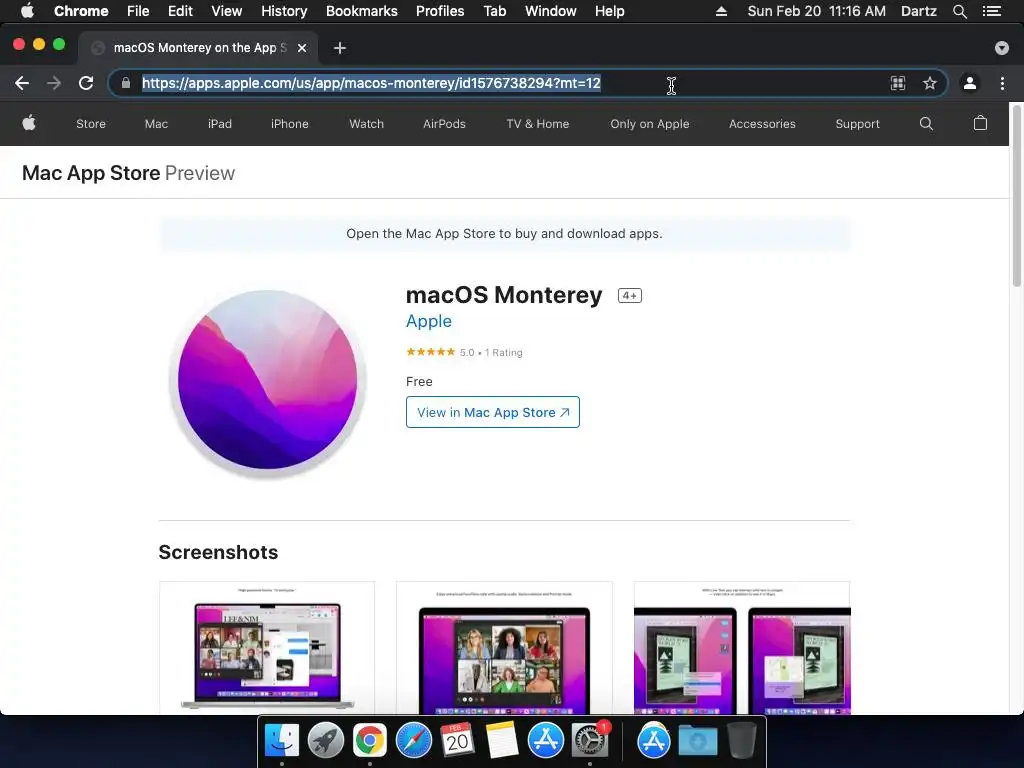Open Calendar showing 20 in the Dock
The width and height of the screenshot is (1024, 768).
point(457,741)
